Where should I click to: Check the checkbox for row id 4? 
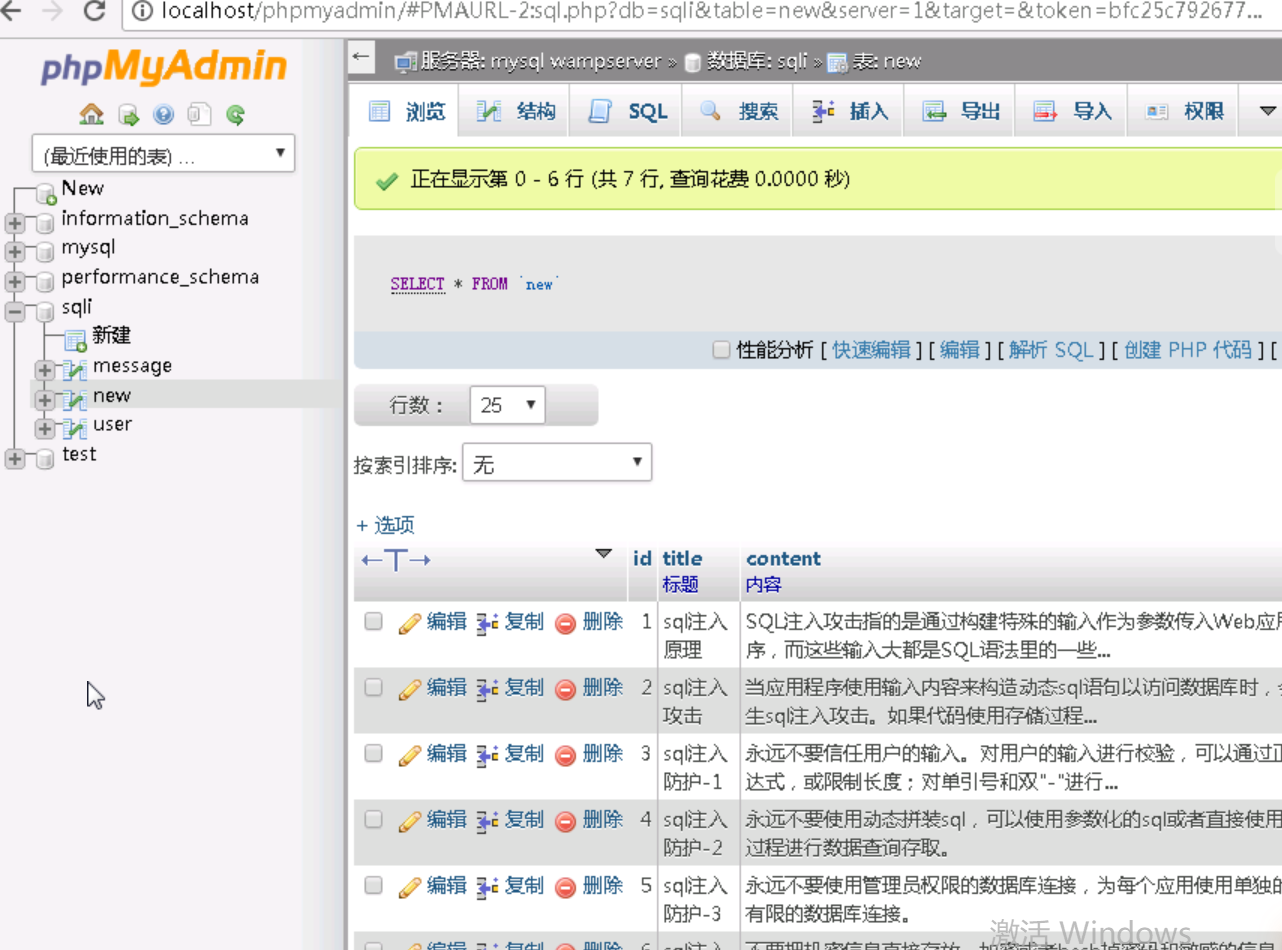click(x=373, y=819)
